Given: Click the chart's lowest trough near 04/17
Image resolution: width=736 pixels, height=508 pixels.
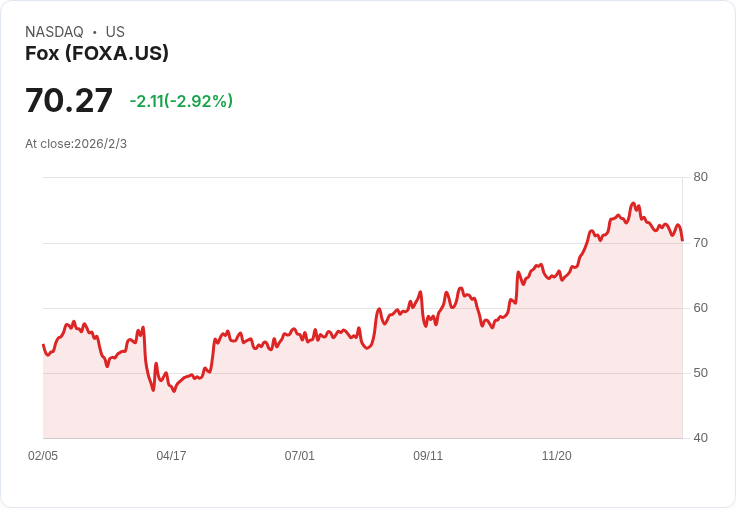Looking at the screenshot, I should pyautogui.click(x=174, y=391).
